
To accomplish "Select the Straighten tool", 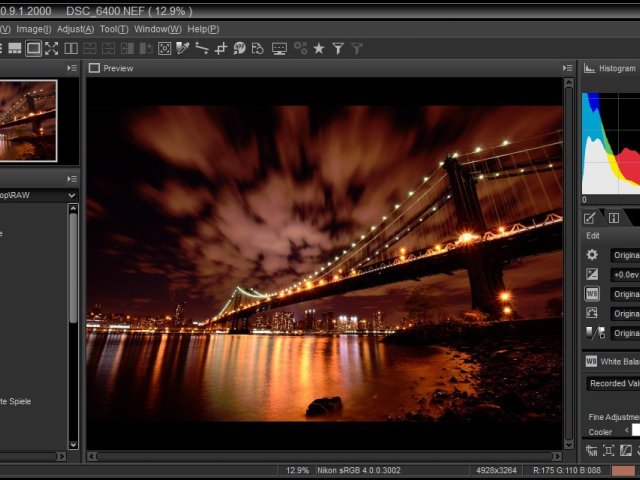I will pyautogui.click(x=202, y=49).
